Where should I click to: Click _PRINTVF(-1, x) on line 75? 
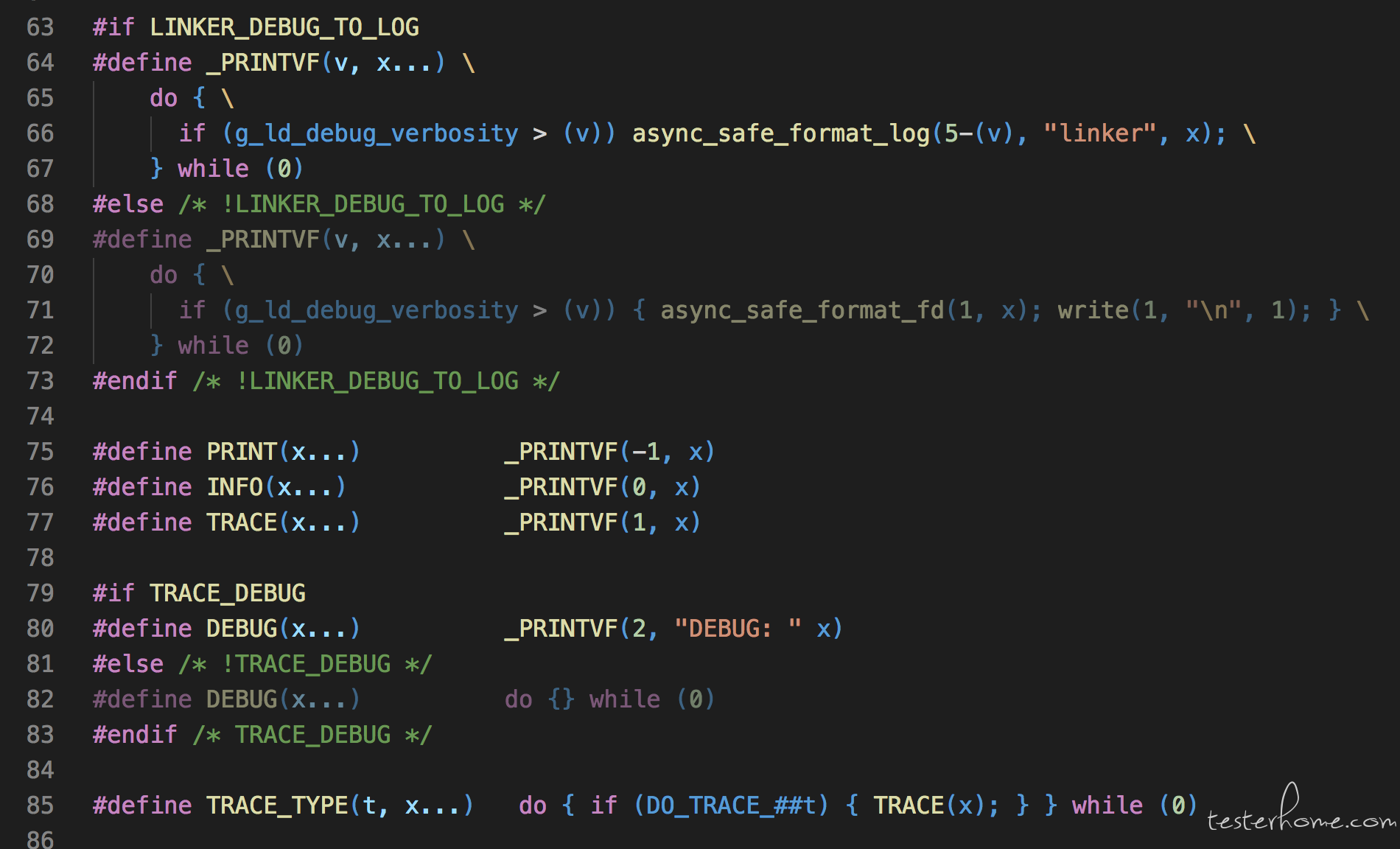point(609,452)
